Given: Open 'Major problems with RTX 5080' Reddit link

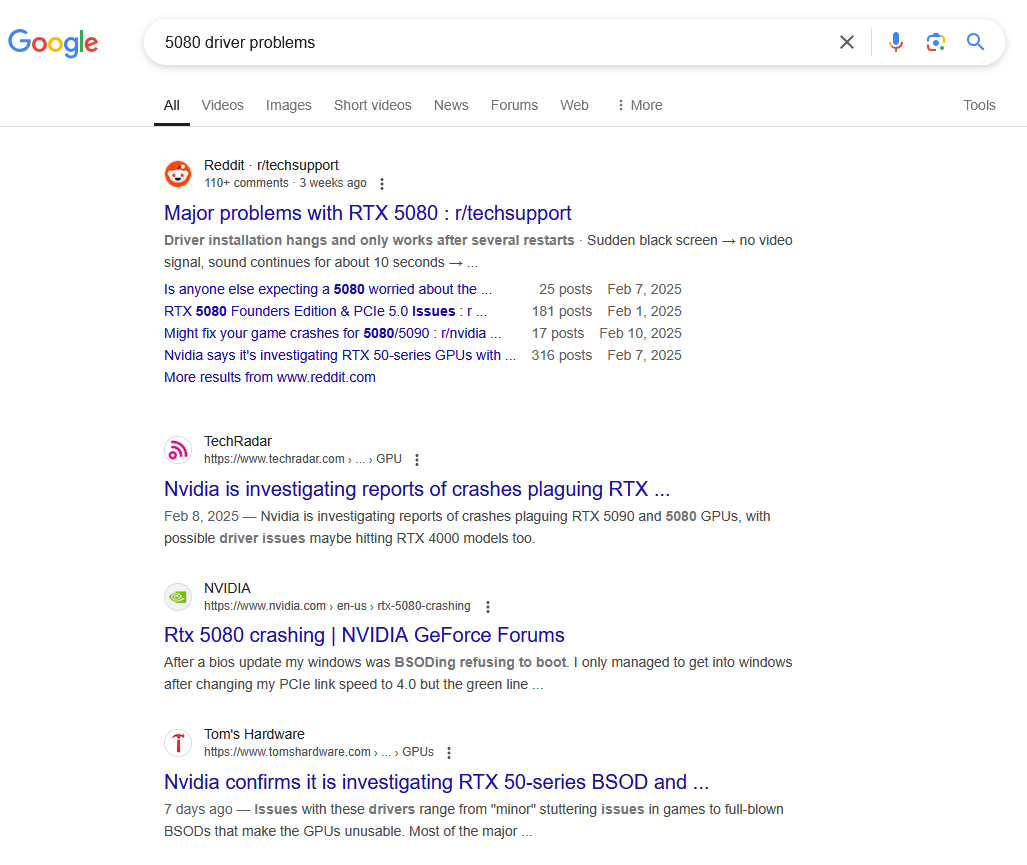Looking at the screenshot, I should pos(367,213).
